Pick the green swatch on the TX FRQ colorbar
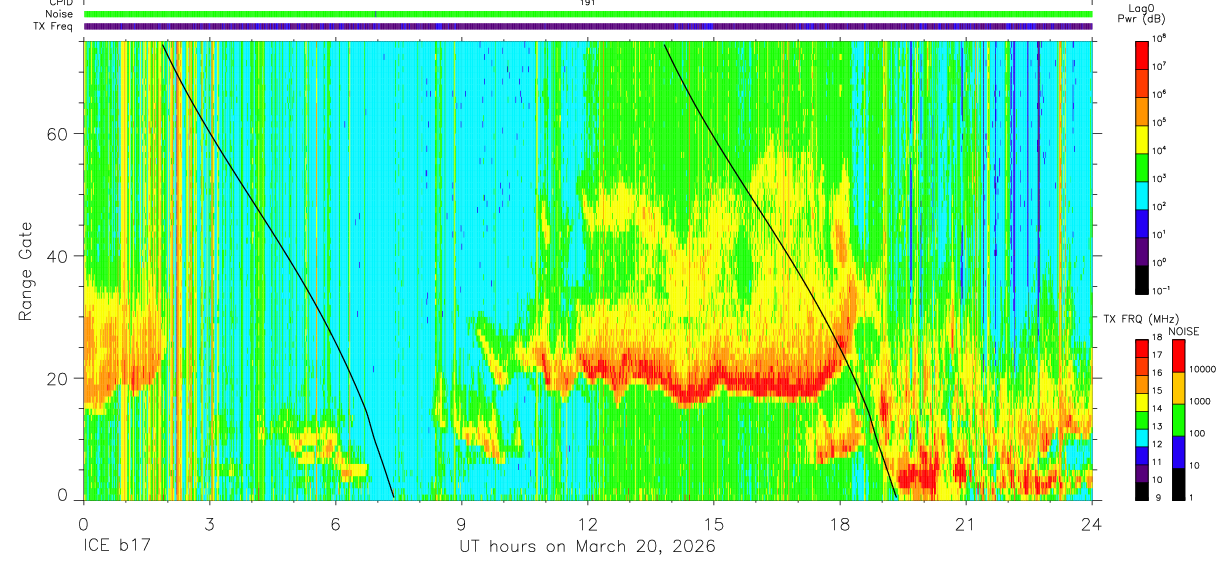Image resolution: width=1228 pixels, height=567 pixels. pos(1142,419)
